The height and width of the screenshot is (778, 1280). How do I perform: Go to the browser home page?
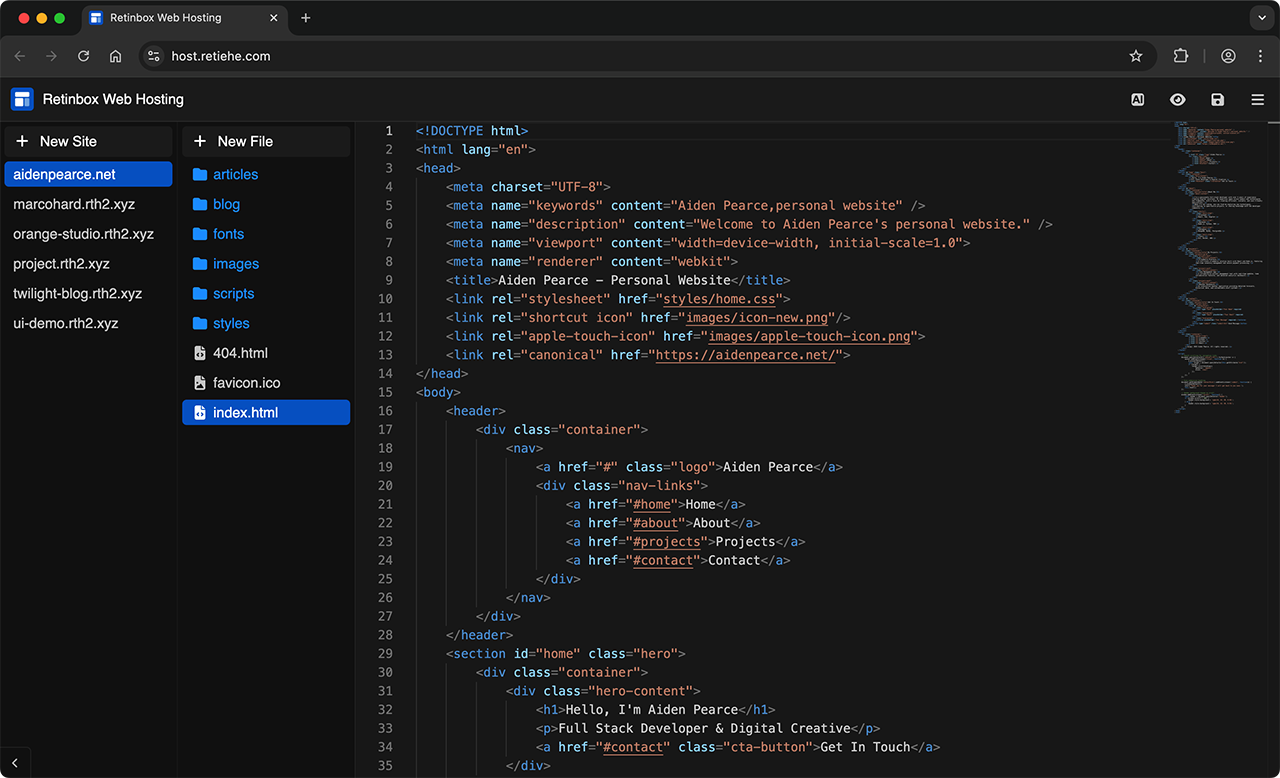coord(116,56)
